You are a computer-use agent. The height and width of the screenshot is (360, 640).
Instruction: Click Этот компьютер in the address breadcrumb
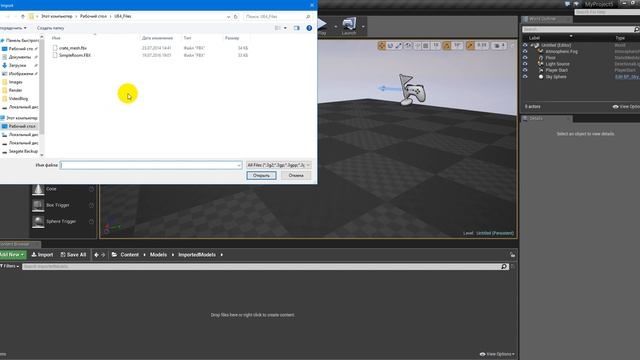click(x=57, y=16)
